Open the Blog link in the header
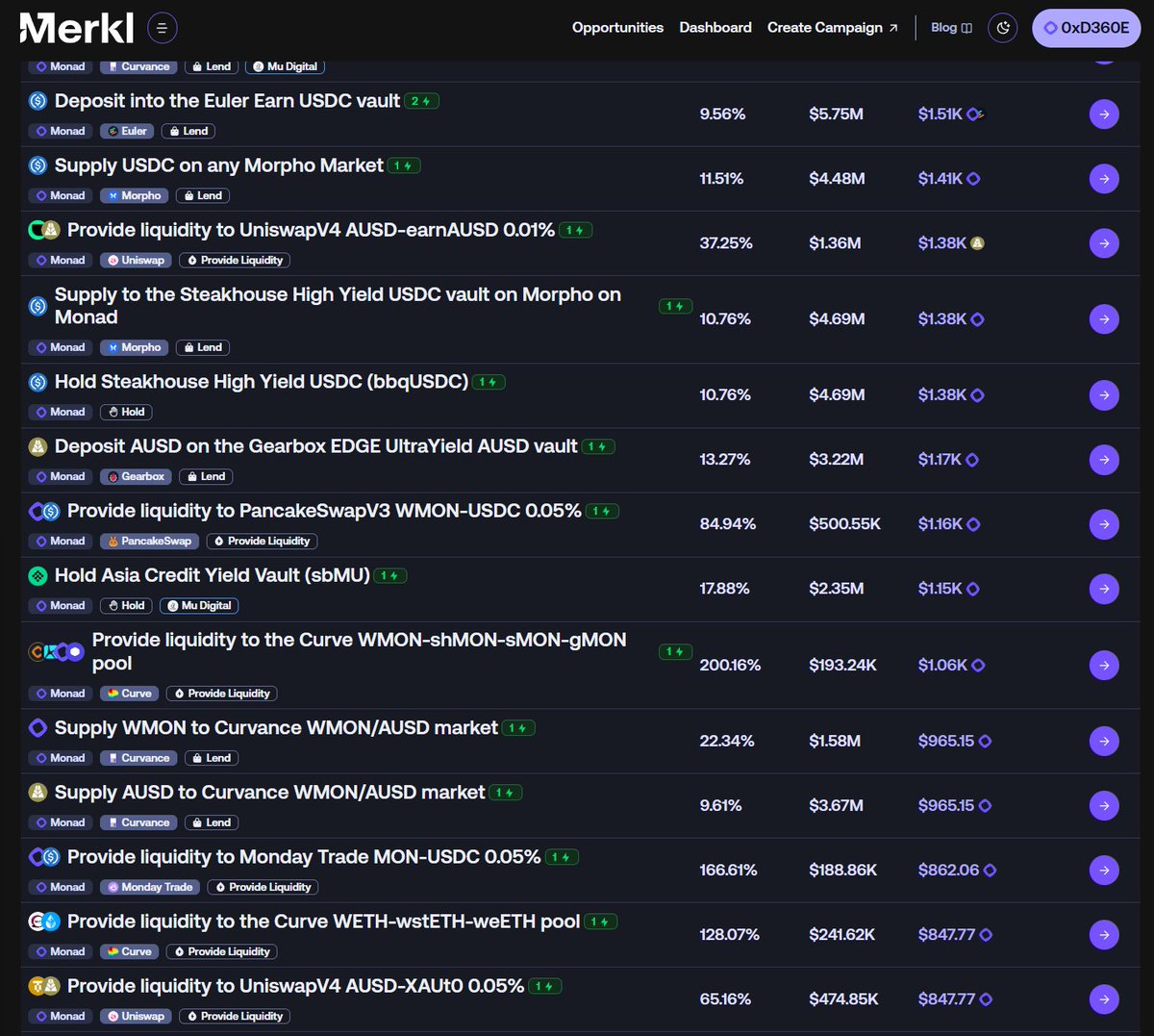 pyautogui.click(x=950, y=28)
